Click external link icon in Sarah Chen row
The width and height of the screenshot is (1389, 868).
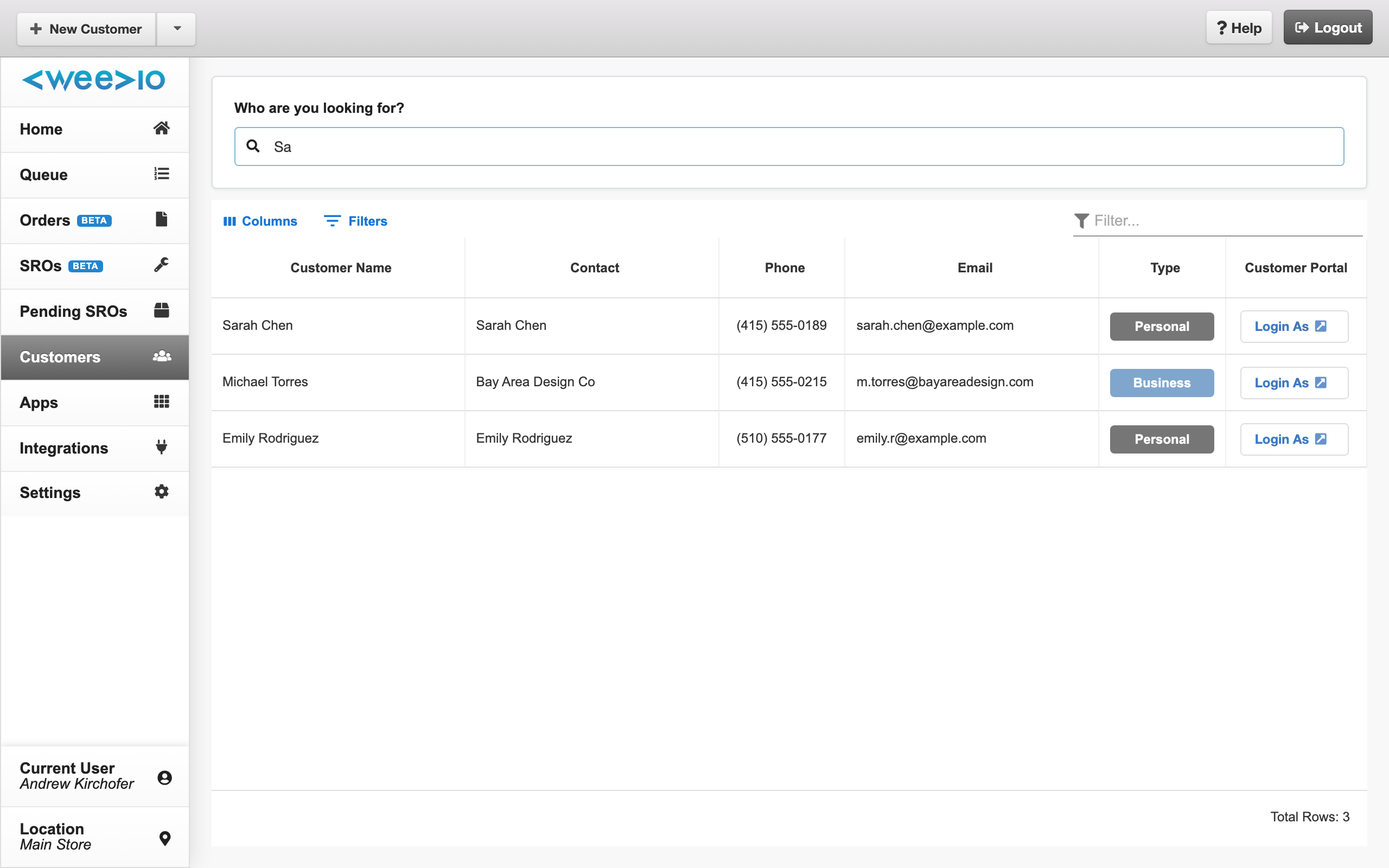click(x=1321, y=325)
